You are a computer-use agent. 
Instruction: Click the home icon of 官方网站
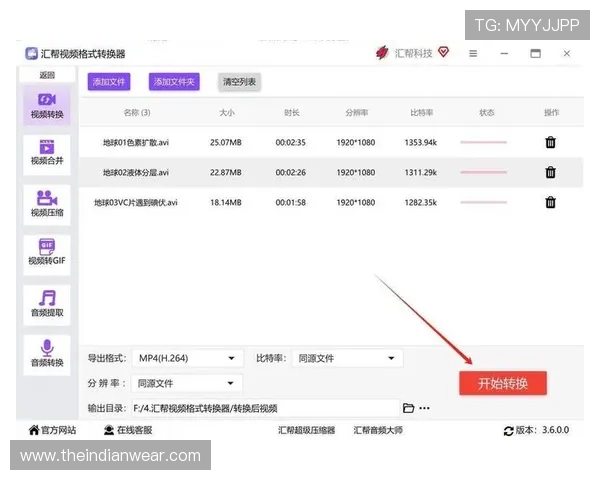[34, 430]
